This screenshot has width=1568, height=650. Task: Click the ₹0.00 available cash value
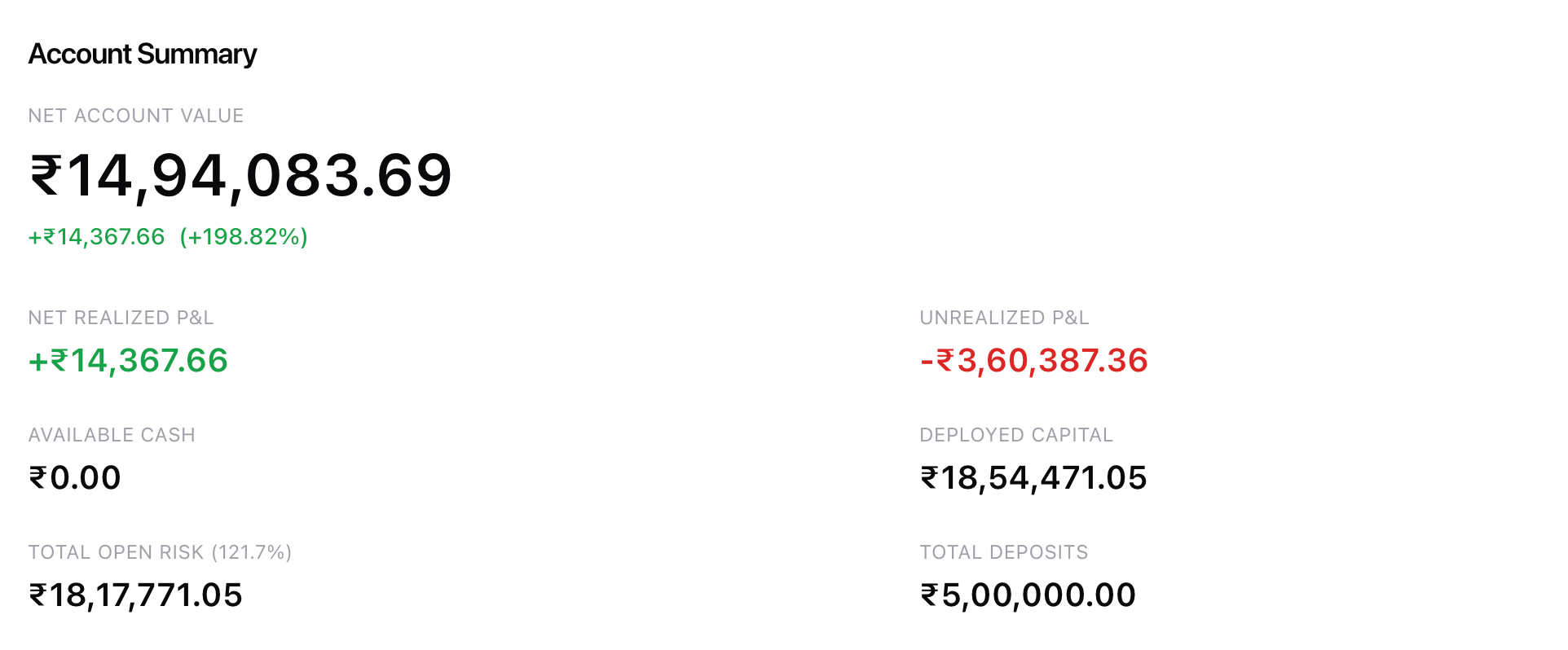point(75,478)
